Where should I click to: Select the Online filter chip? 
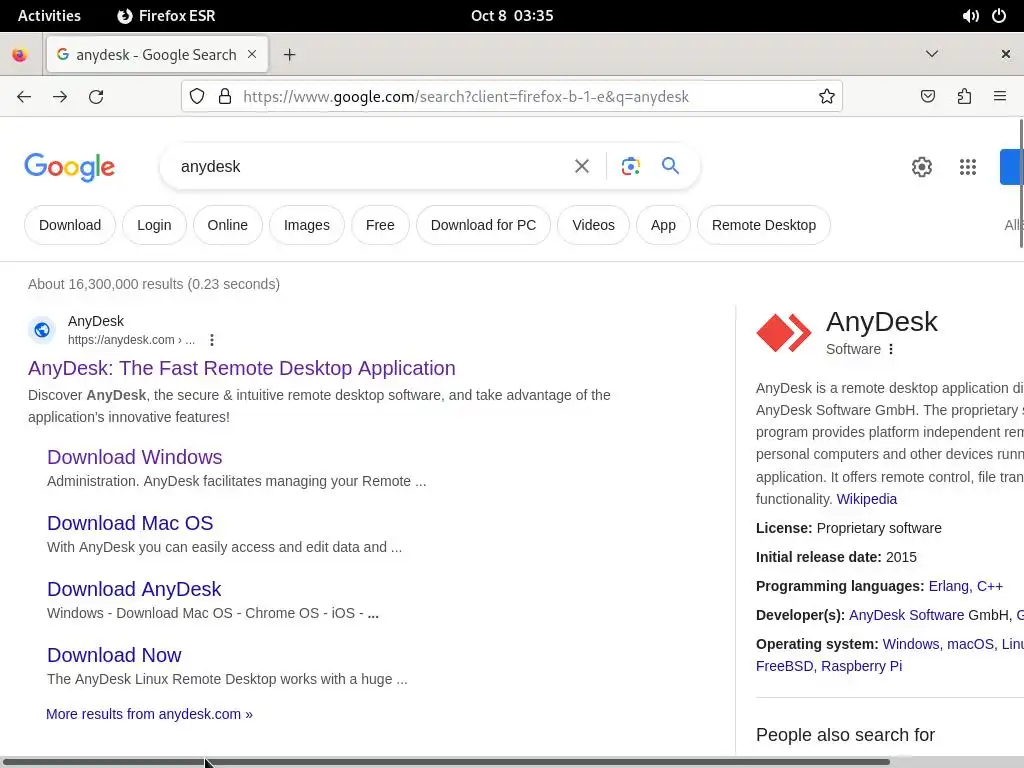227,225
